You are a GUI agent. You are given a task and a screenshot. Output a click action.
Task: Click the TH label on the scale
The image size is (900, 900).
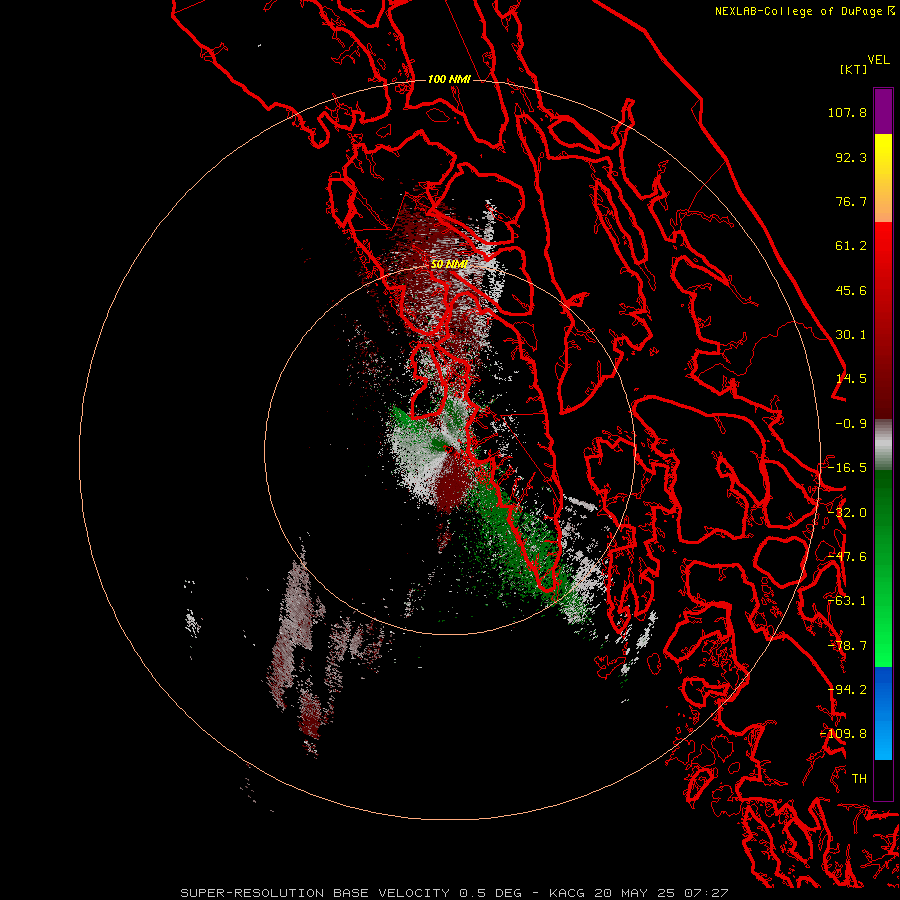click(x=859, y=779)
